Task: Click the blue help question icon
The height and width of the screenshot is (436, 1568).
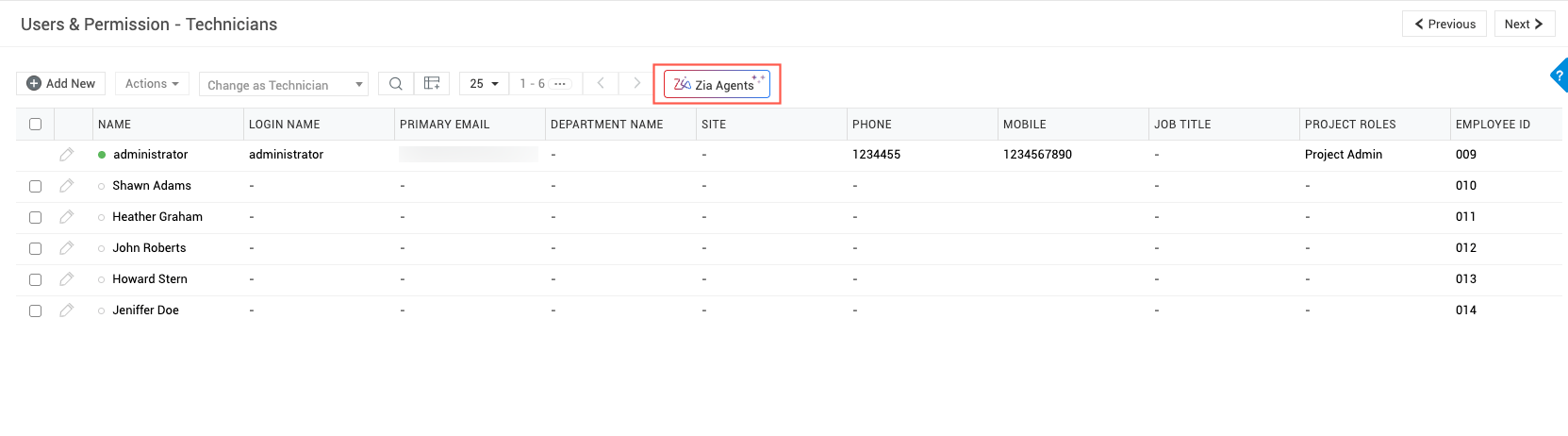Action: point(1560,75)
